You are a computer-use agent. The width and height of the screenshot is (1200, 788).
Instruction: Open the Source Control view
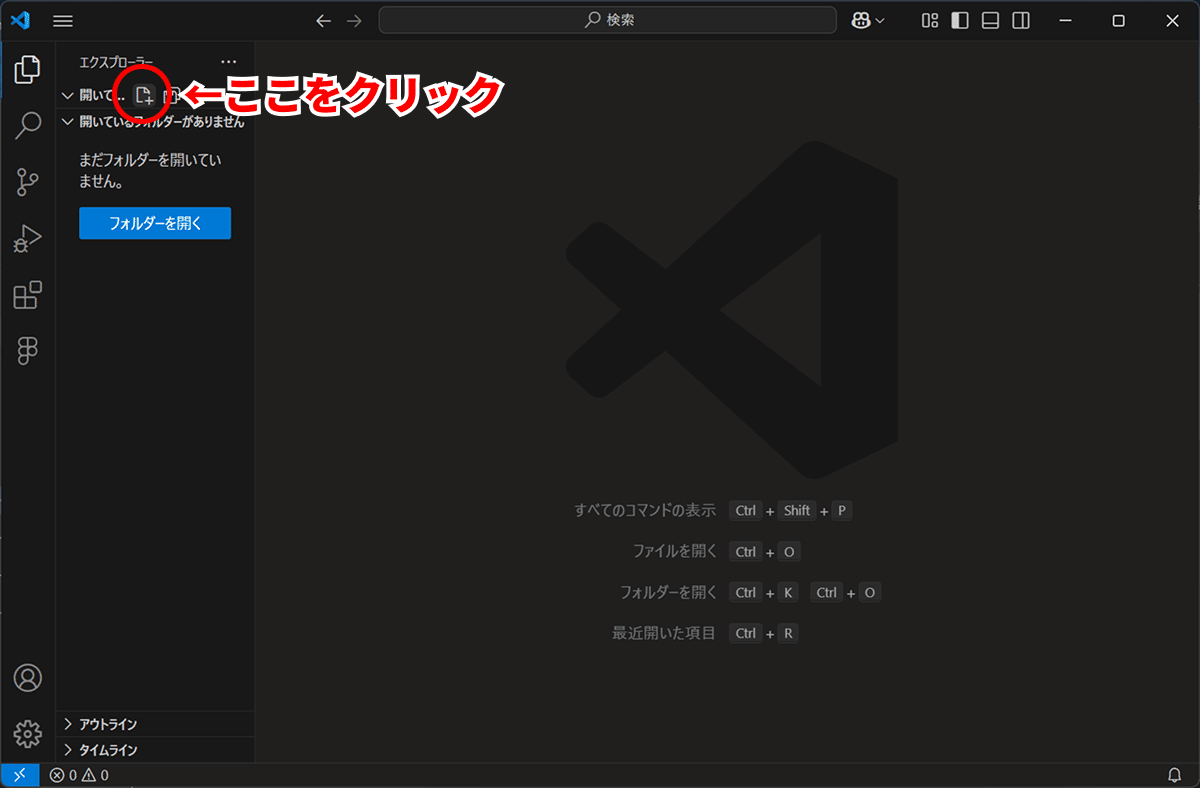tap(28, 182)
